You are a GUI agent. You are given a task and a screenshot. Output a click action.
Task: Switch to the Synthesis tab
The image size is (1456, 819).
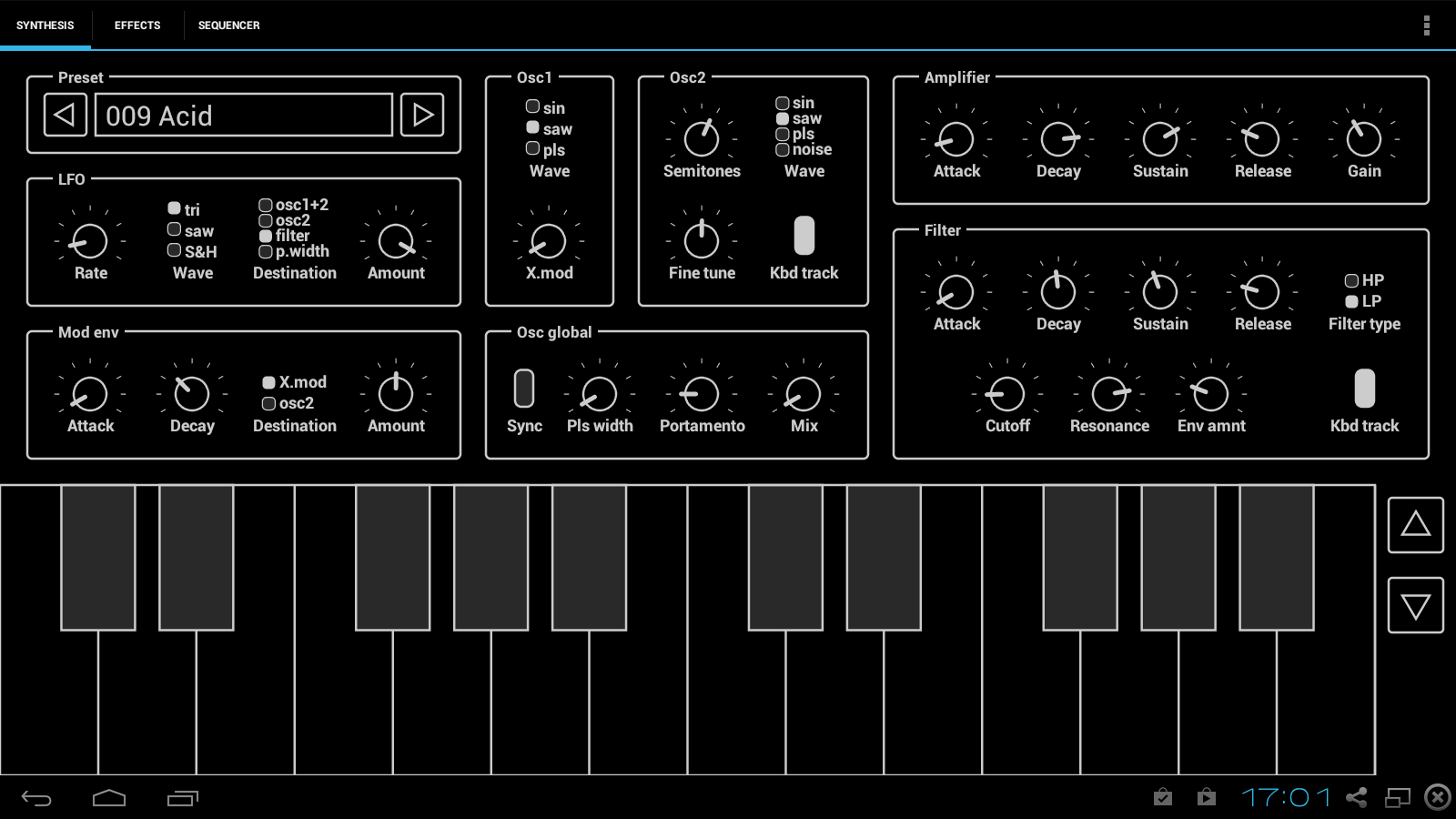click(45, 25)
